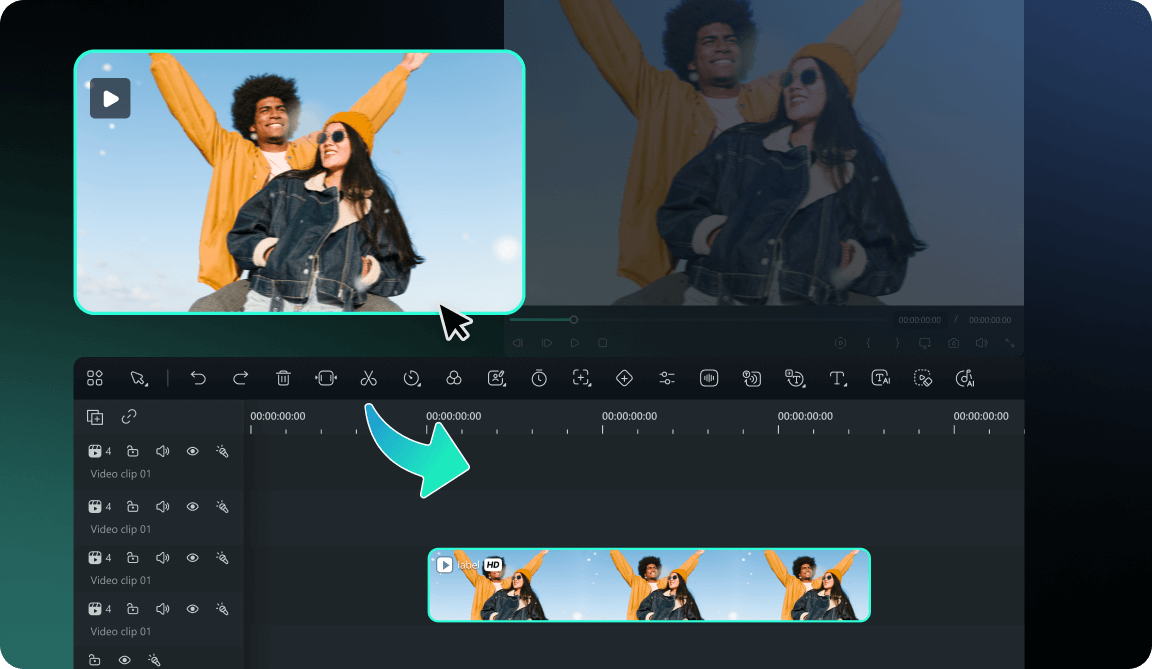Step forward one frame in preview player

(x=547, y=343)
